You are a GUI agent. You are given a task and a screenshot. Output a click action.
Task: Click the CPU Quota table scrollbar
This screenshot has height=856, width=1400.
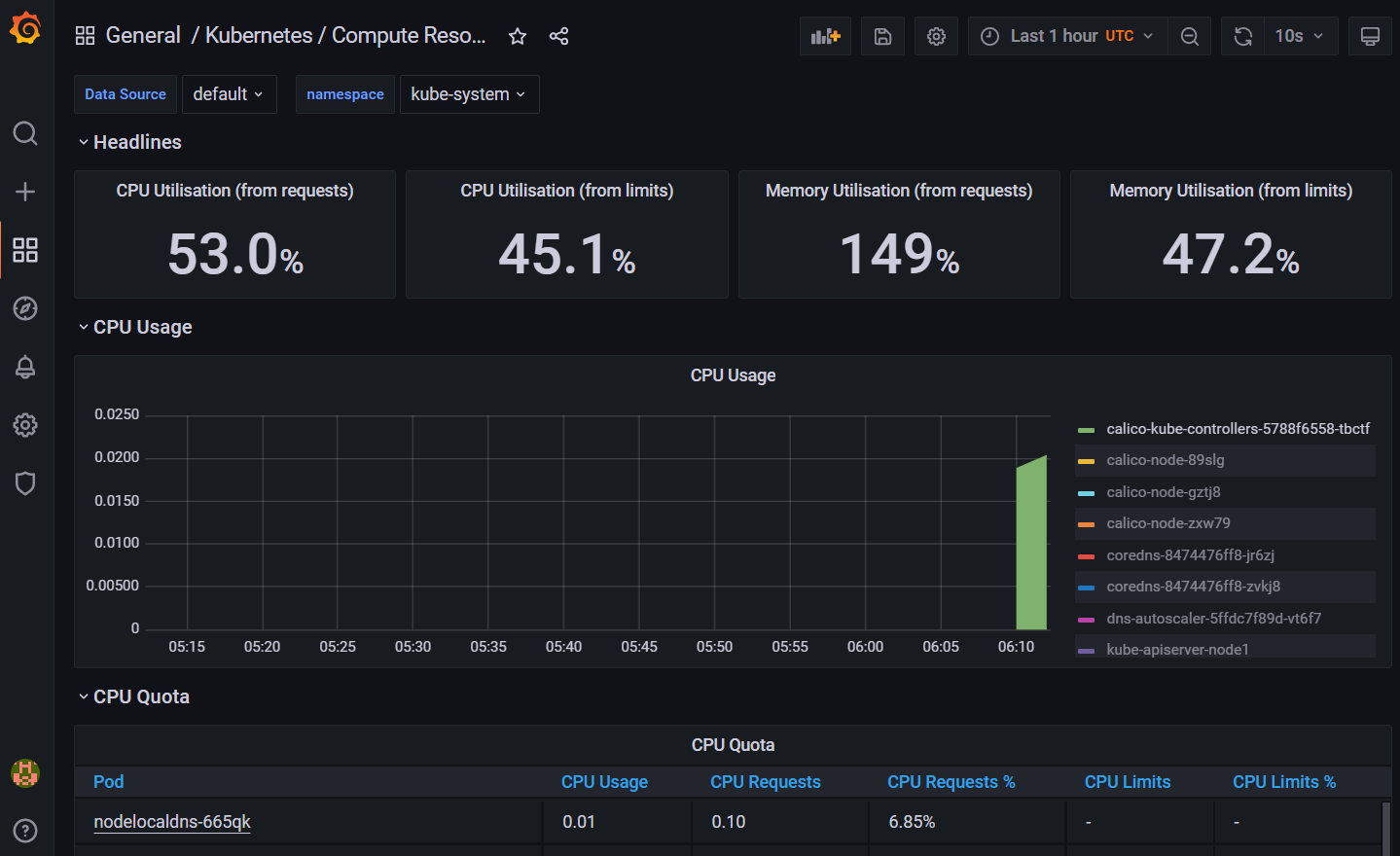point(1385,828)
